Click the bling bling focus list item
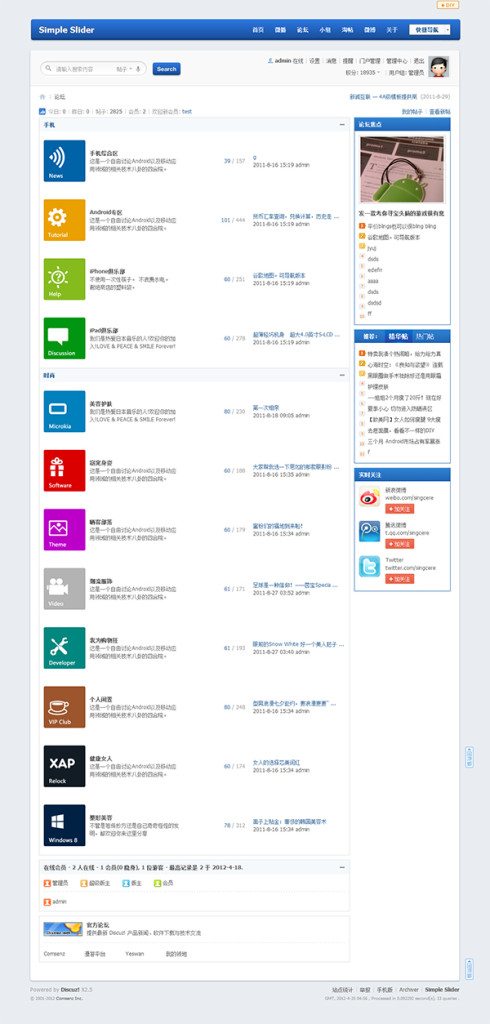Screen dimensions: 490x1024 pyautogui.click(x=402, y=227)
